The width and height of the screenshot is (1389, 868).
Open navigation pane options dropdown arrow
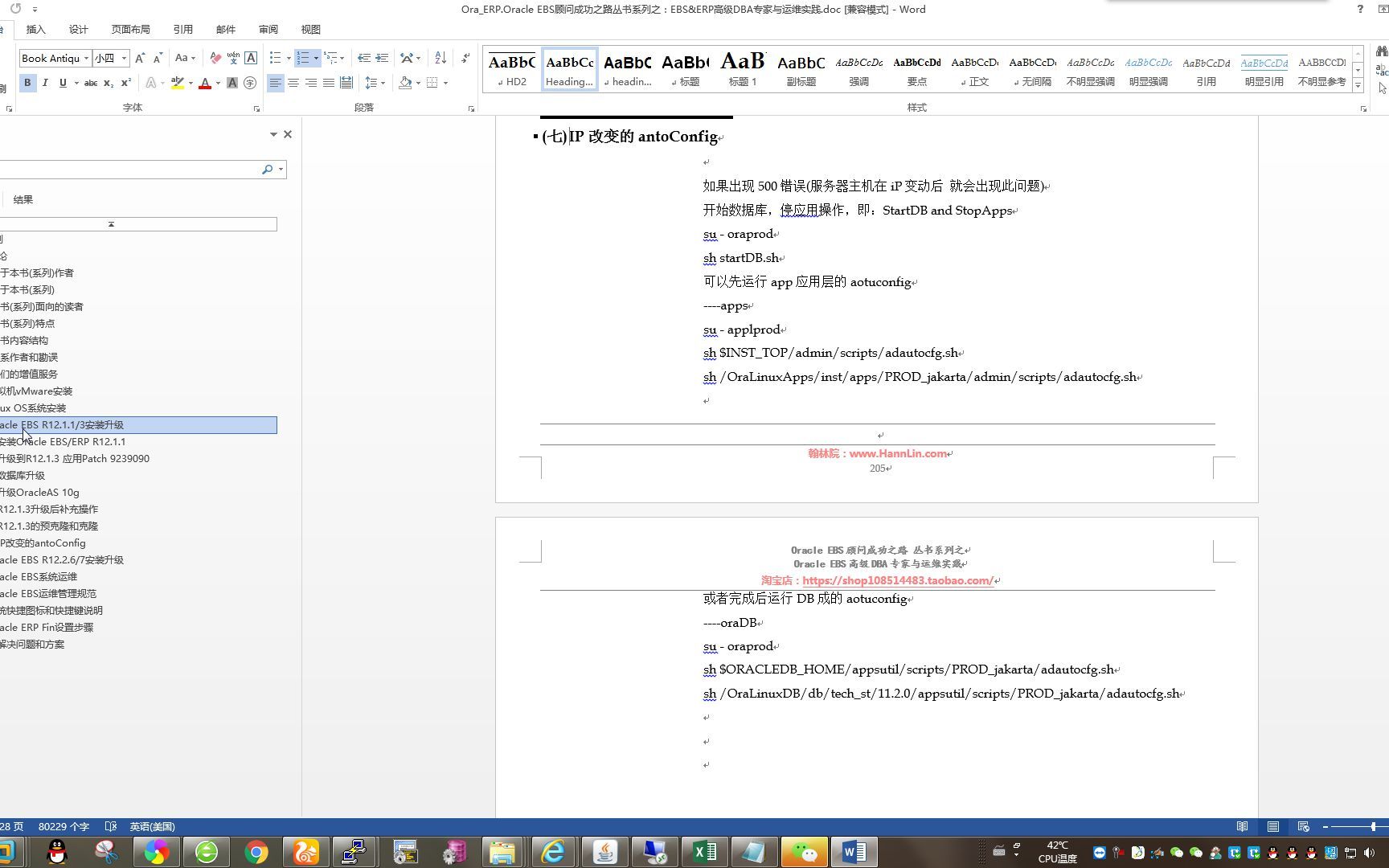point(273,134)
